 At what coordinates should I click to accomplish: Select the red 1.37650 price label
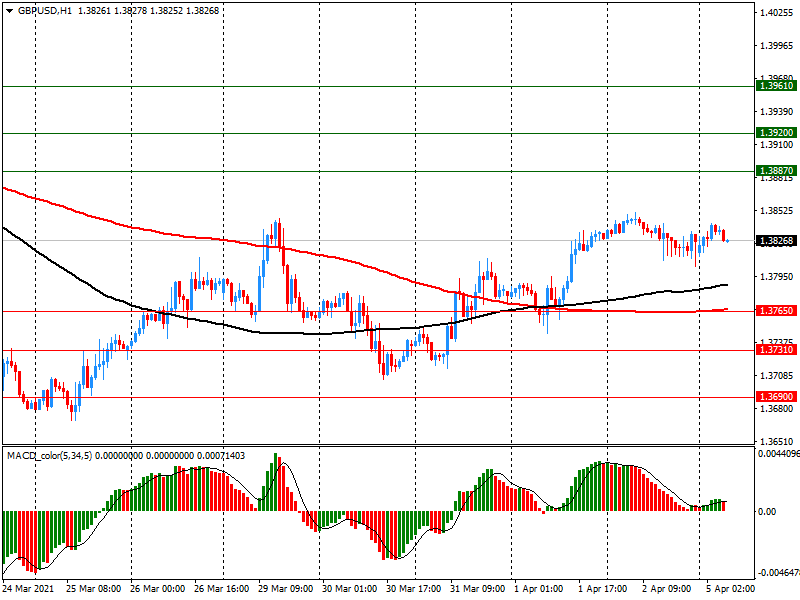coord(775,312)
